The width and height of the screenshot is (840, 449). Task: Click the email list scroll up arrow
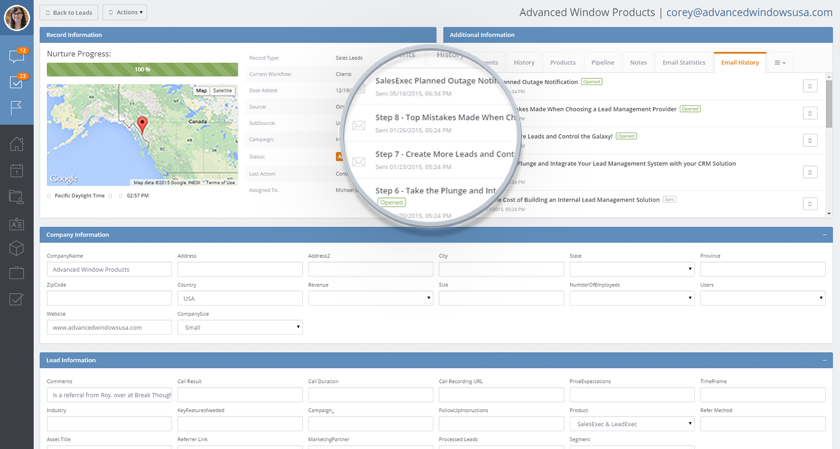pyautogui.click(x=829, y=77)
